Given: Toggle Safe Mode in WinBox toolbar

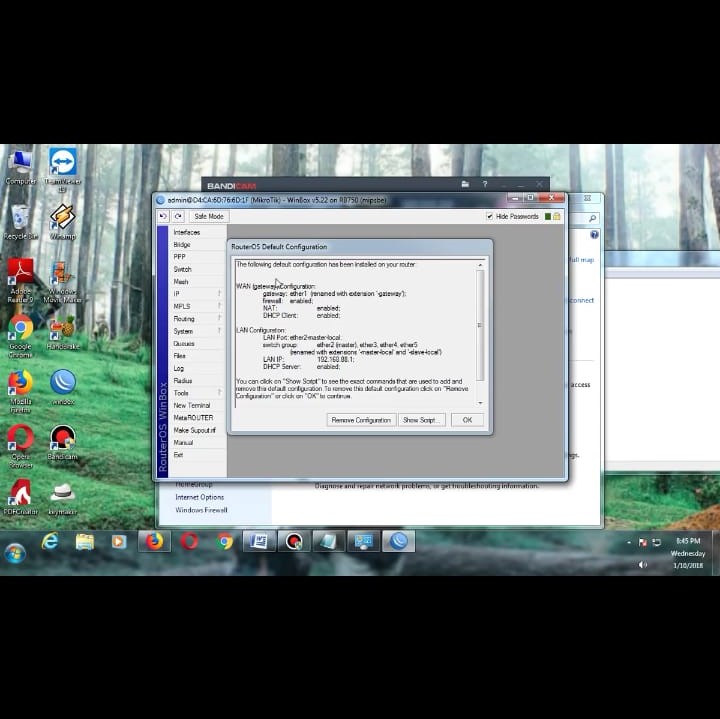Looking at the screenshot, I should 209,216.
